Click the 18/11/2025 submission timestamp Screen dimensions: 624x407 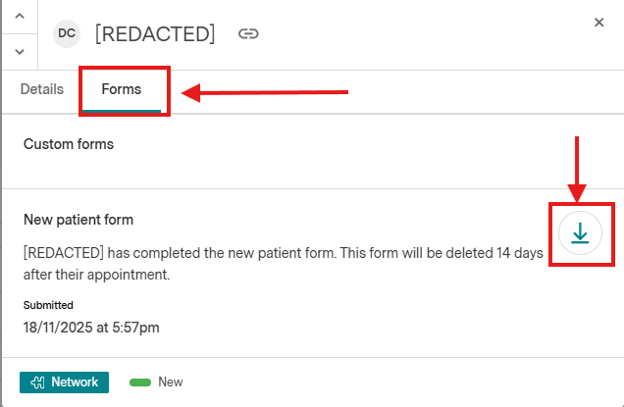tap(91, 326)
